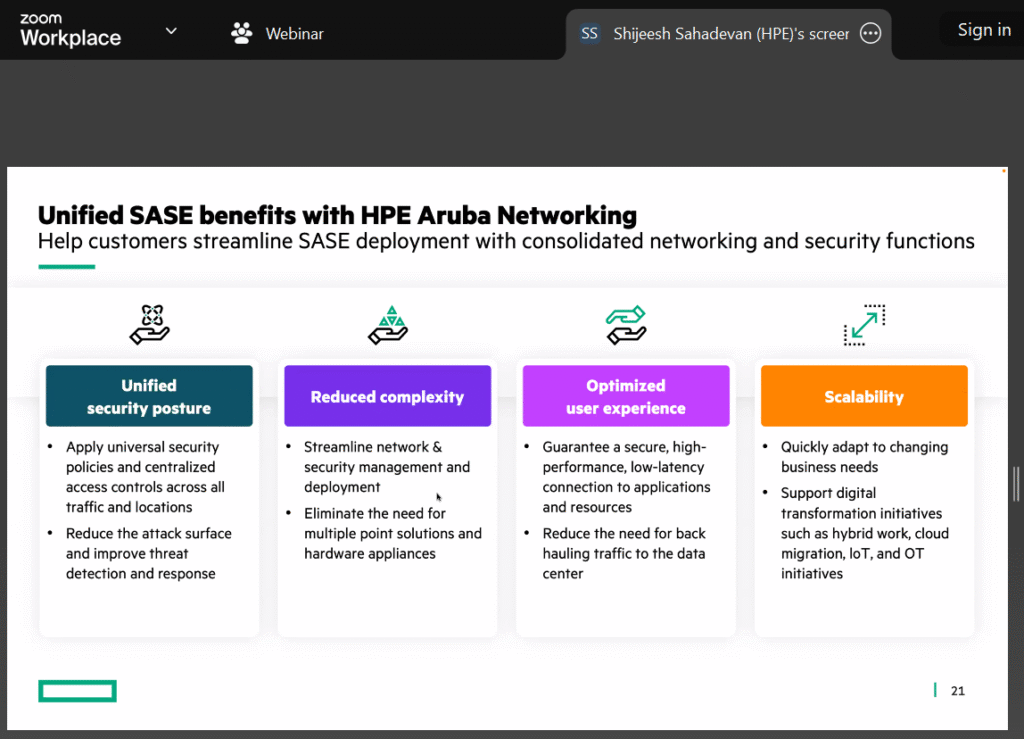1024x739 pixels.
Task: Select the Unified security posture header box
Action: (x=149, y=396)
